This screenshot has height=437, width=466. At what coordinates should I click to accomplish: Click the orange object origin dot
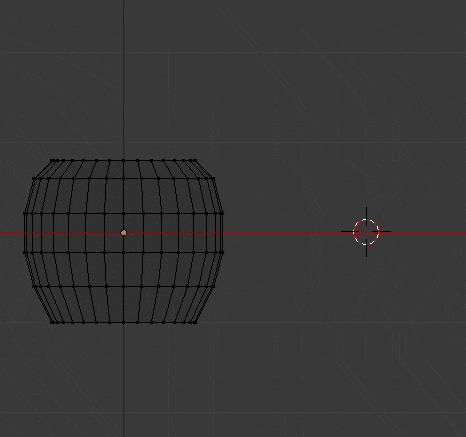coord(124,233)
